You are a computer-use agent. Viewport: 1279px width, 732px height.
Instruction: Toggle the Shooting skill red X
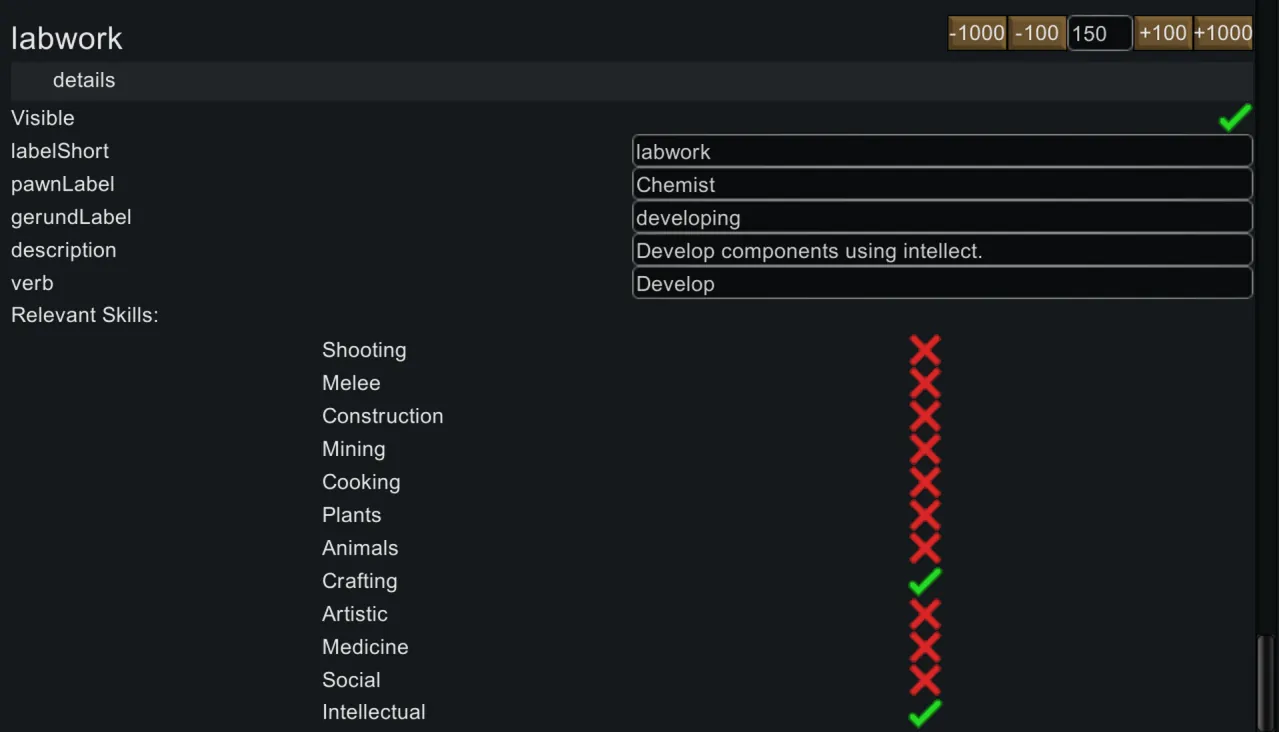925,350
